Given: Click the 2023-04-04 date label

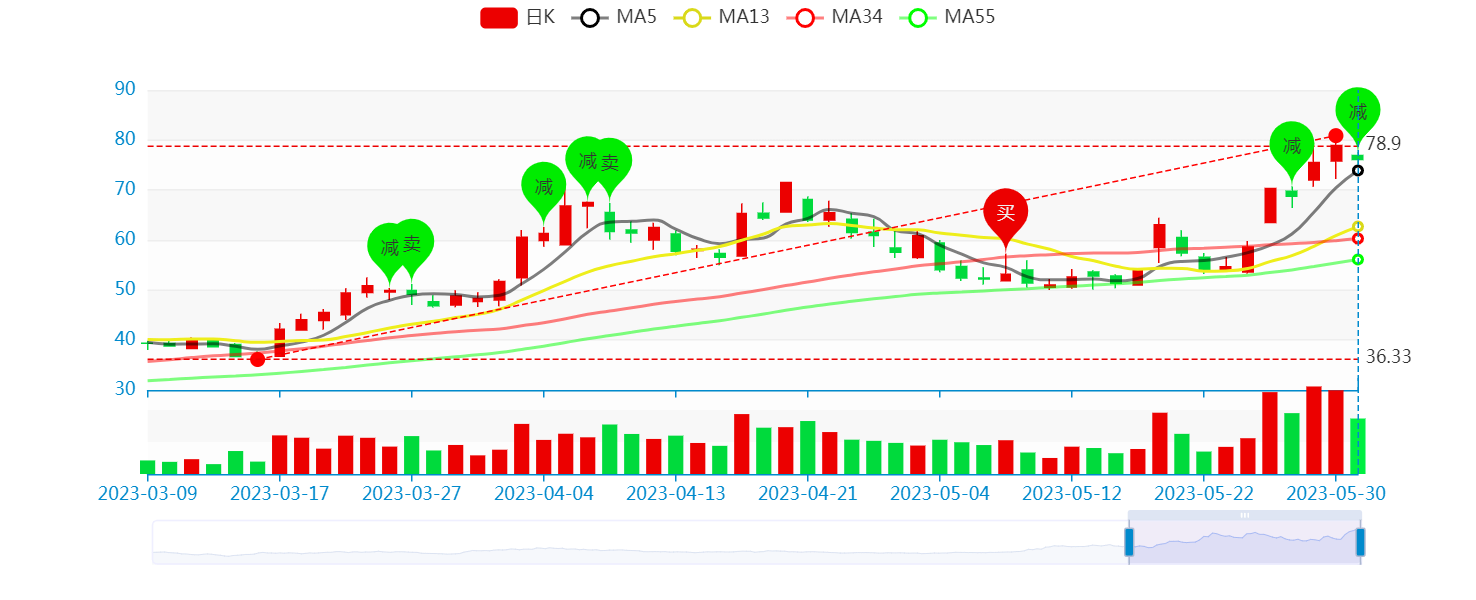Looking at the screenshot, I should click(x=543, y=493).
